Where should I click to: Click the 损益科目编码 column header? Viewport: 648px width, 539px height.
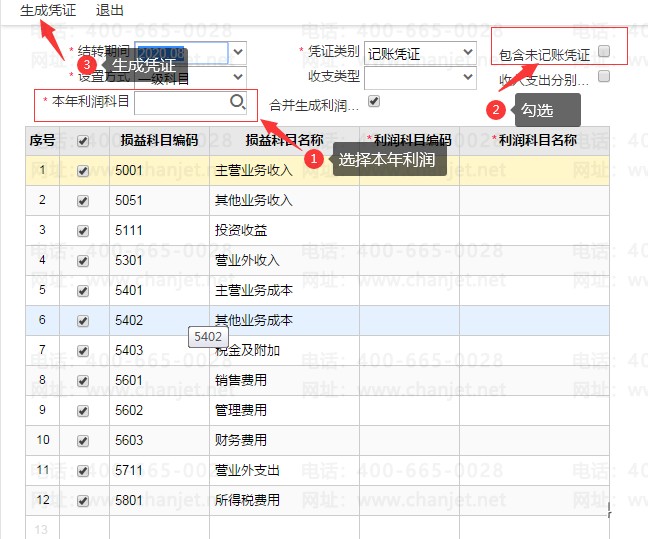click(x=160, y=141)
